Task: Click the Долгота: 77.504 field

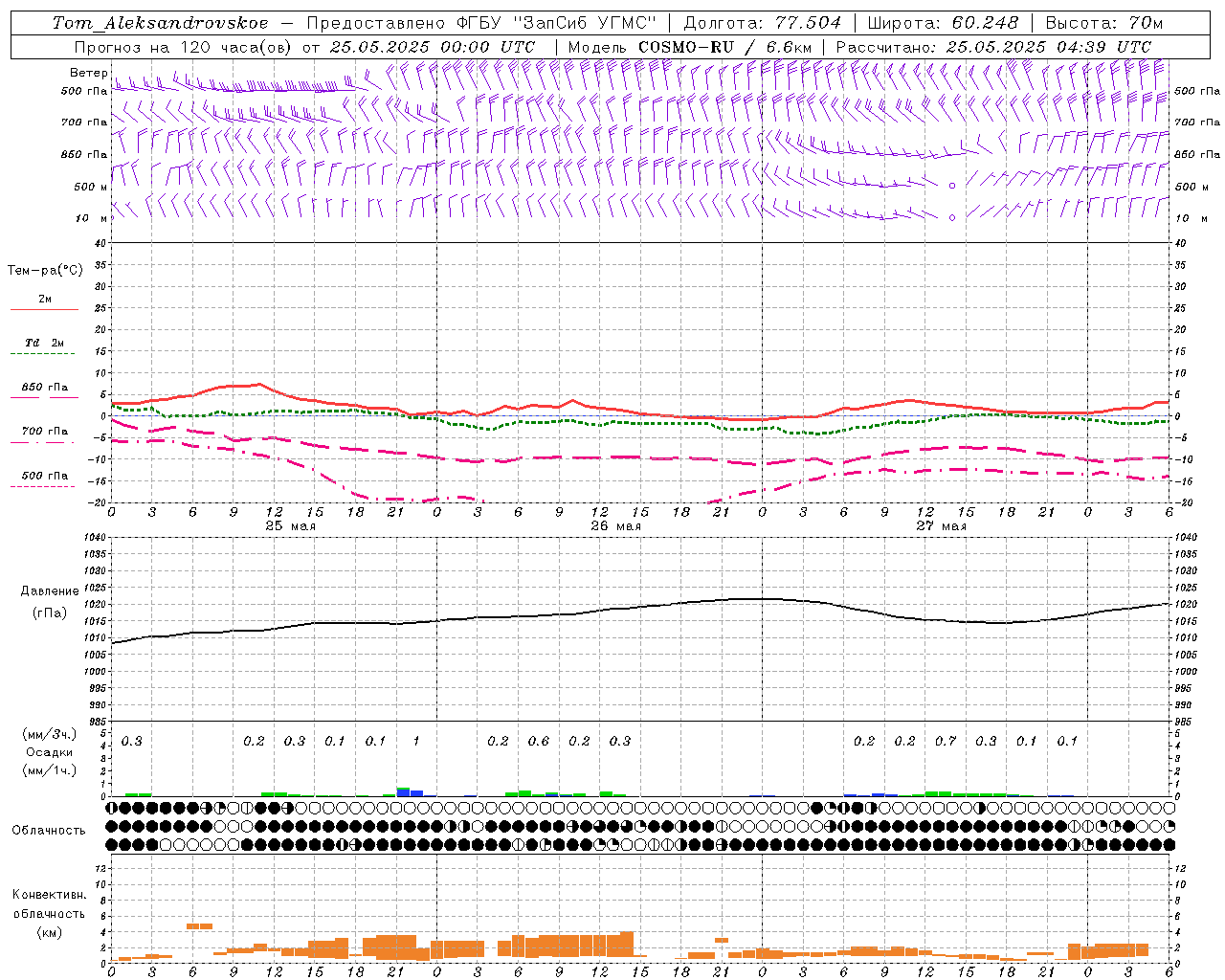Action: pos(762,23)
